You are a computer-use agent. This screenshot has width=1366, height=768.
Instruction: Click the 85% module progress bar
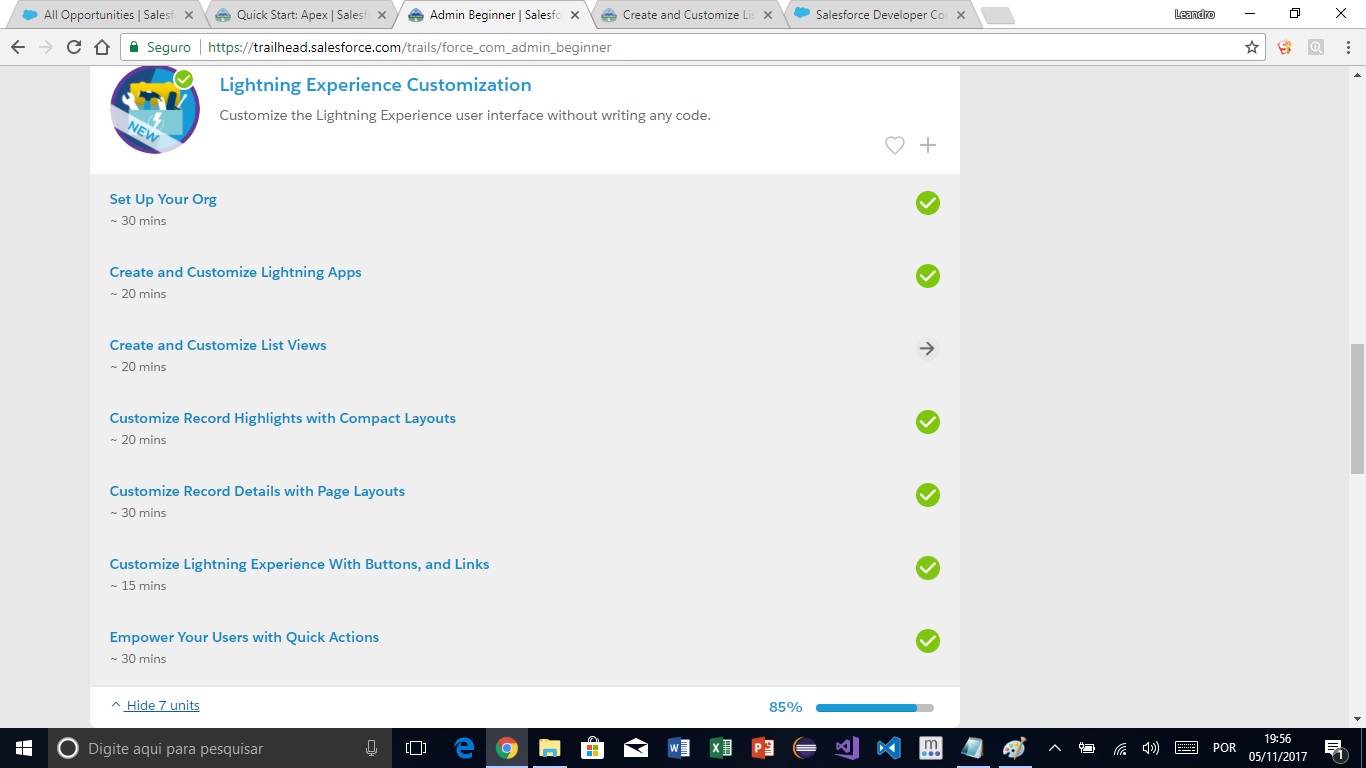pyautogui.click(x=875, y=708)
